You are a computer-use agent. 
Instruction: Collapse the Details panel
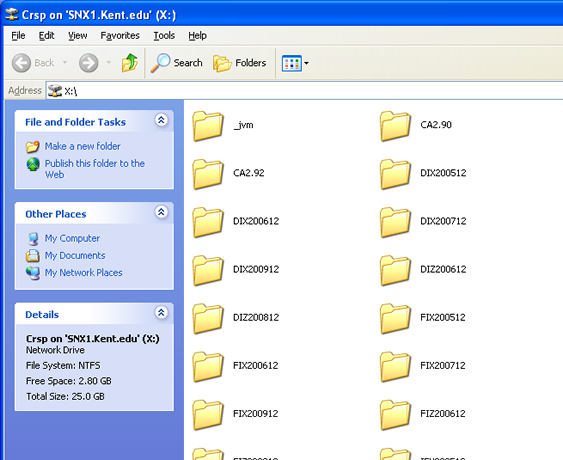tap(161, 312)
